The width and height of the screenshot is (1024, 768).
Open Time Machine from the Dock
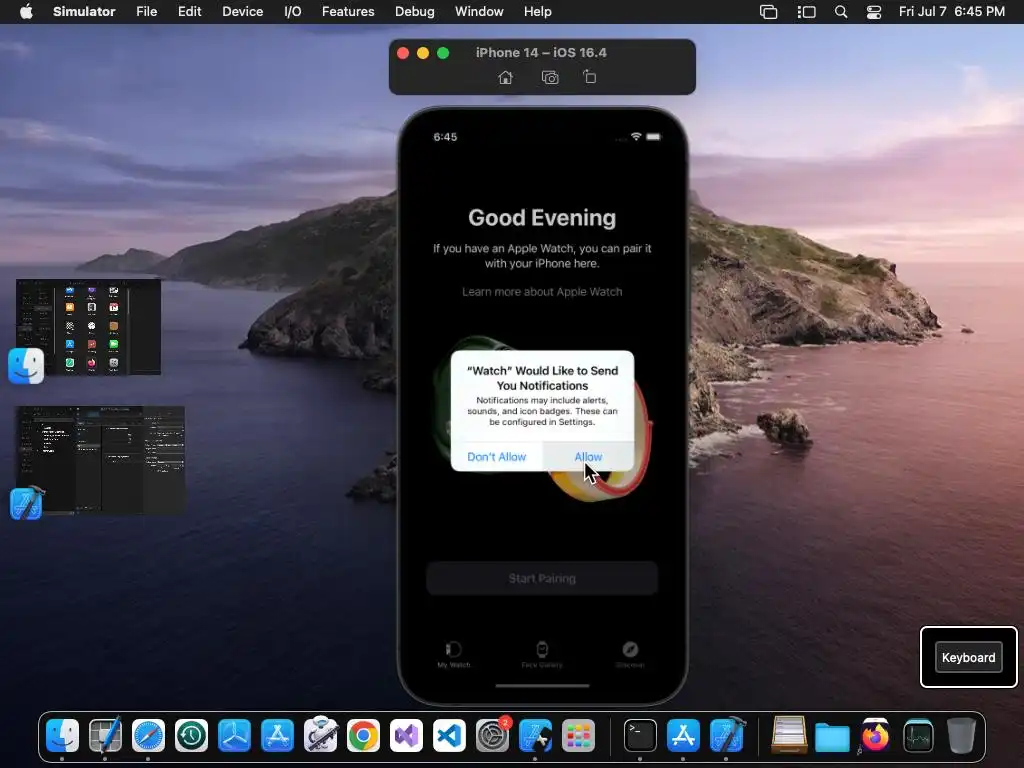pyautogui.click(x=191, y=737)
